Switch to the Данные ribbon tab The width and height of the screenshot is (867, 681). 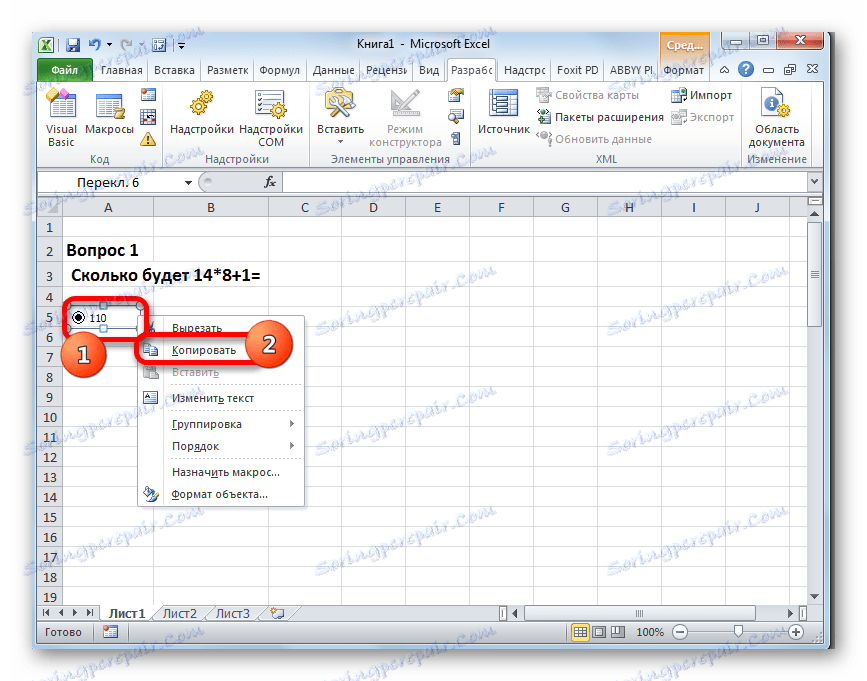coord(333,70)
